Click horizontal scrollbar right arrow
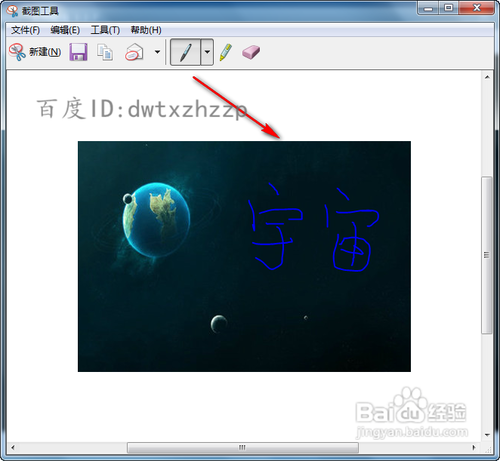Image resolution: width=500 pixels, height=461 pixels. point(474,448)
